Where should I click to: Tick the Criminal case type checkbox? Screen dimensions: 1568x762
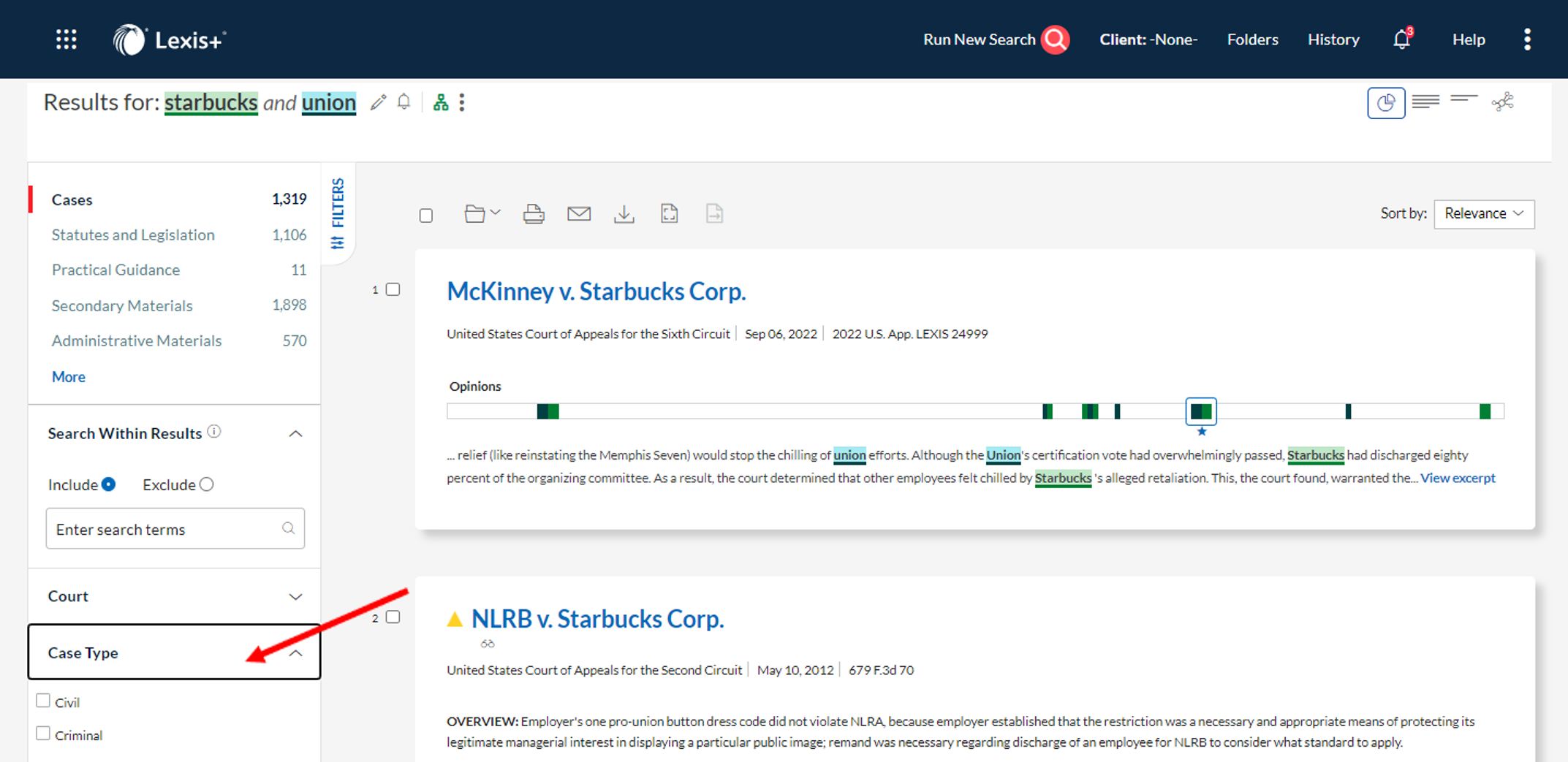43,734
